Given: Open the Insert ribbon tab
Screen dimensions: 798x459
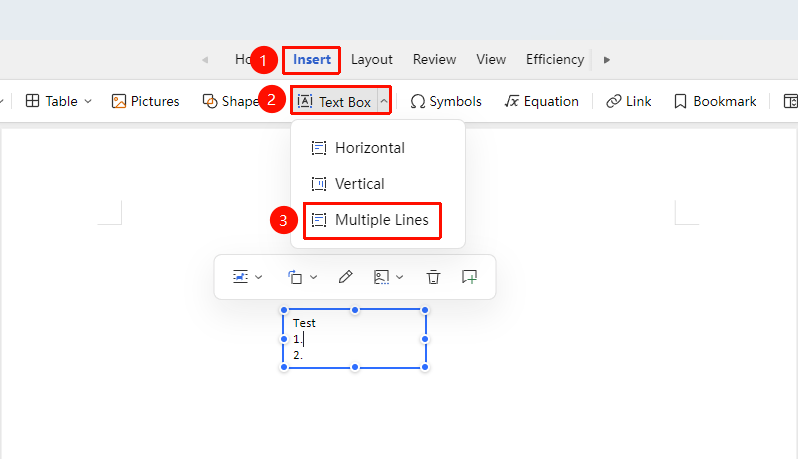Looking at the screenshot, I should click(311, 60).
